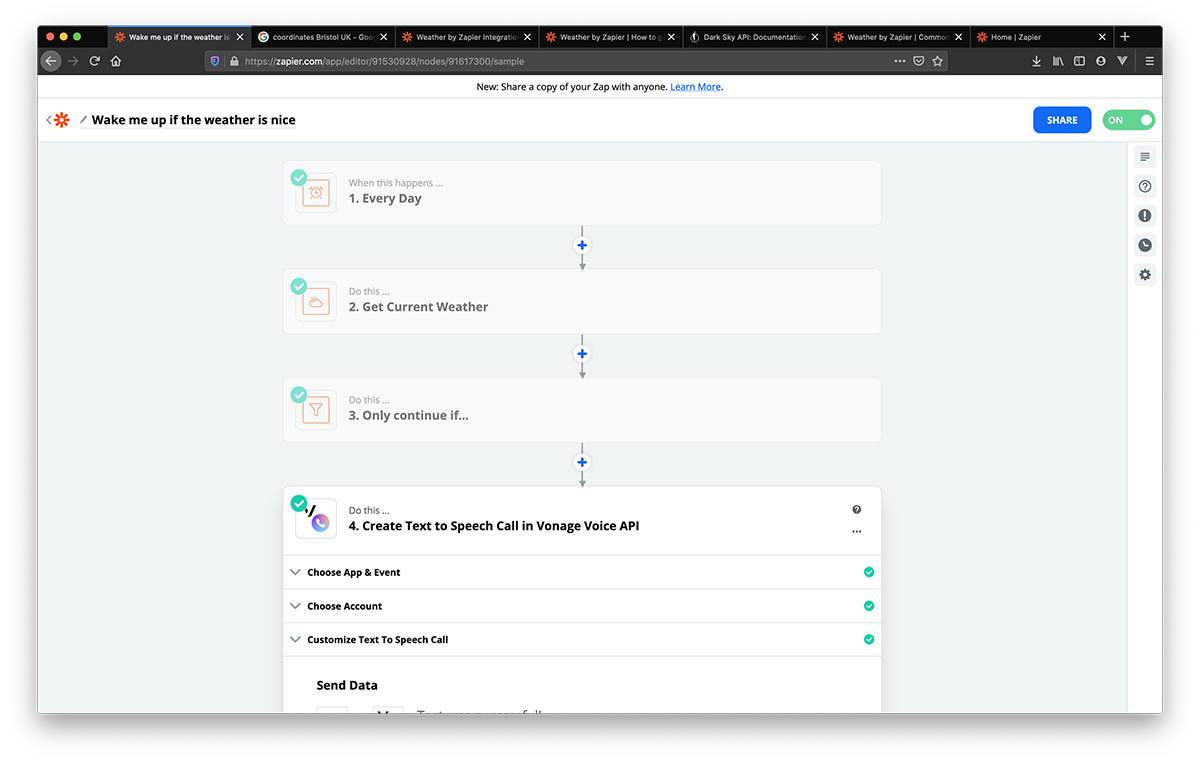Go back with browser back arrow
The height and width of the screenshot is (763, 1200).
click(51, 61)
